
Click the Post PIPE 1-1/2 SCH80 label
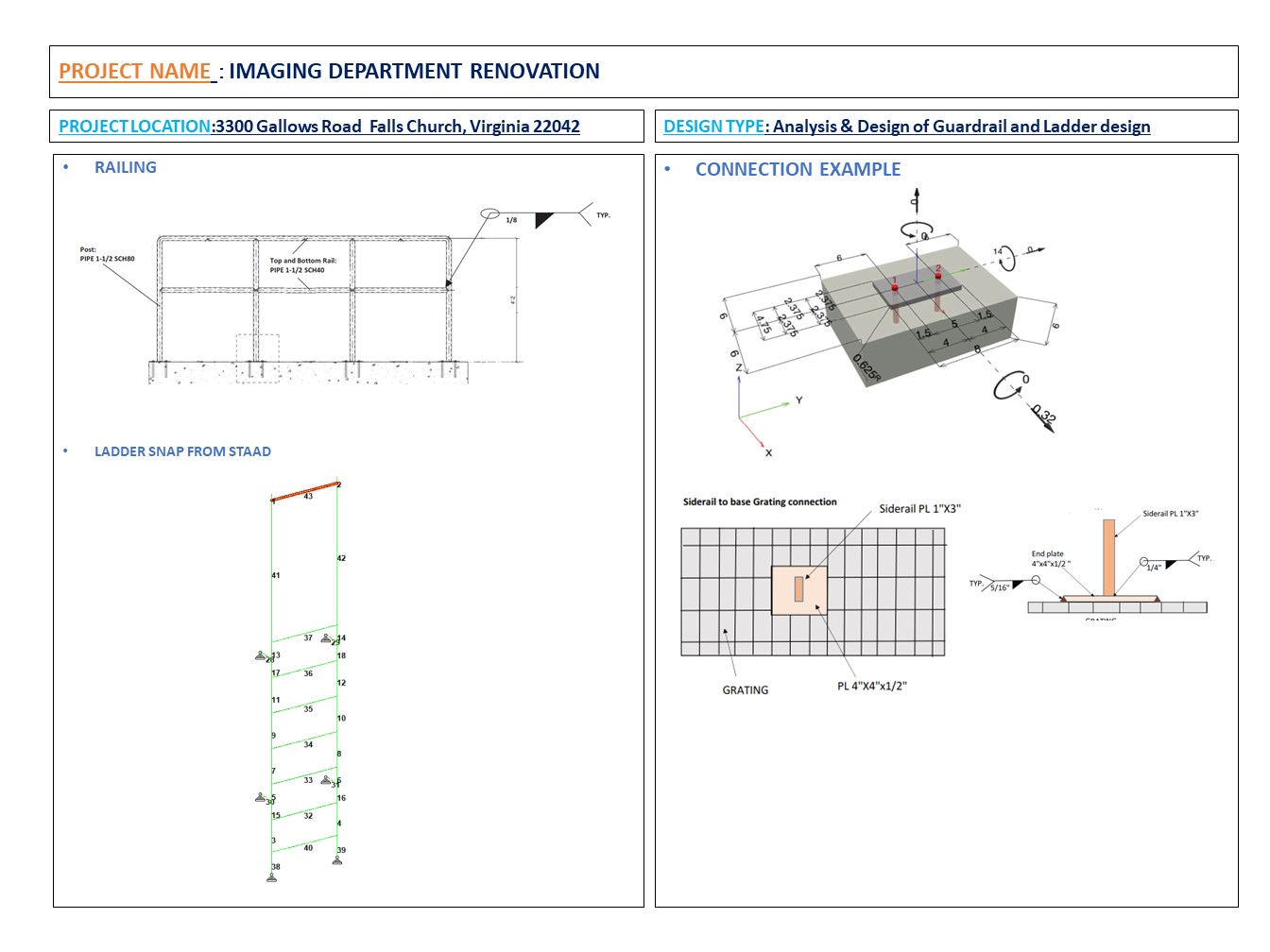coord(107,254)
